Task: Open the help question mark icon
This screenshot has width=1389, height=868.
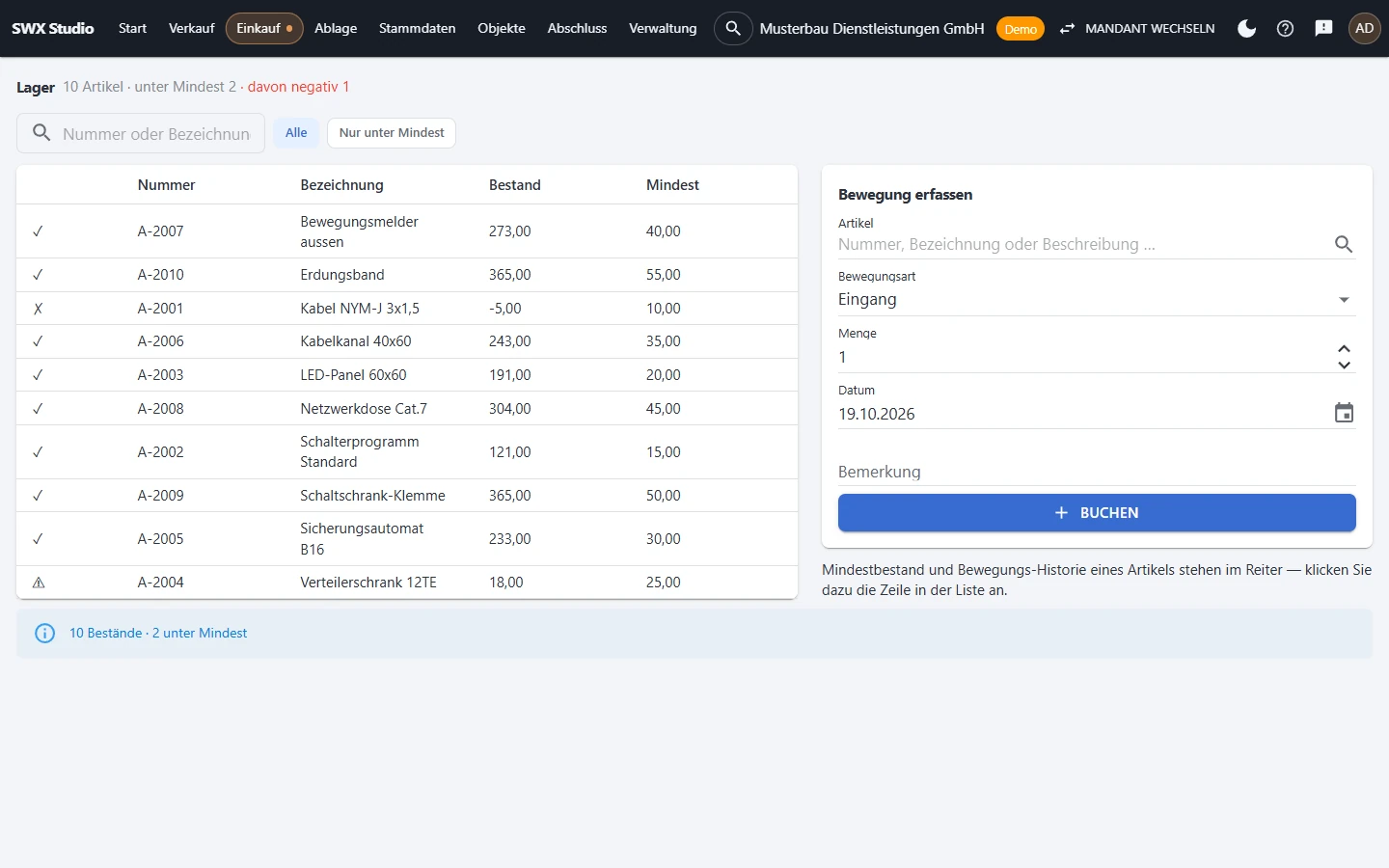Action: [x=1285, y=28]
